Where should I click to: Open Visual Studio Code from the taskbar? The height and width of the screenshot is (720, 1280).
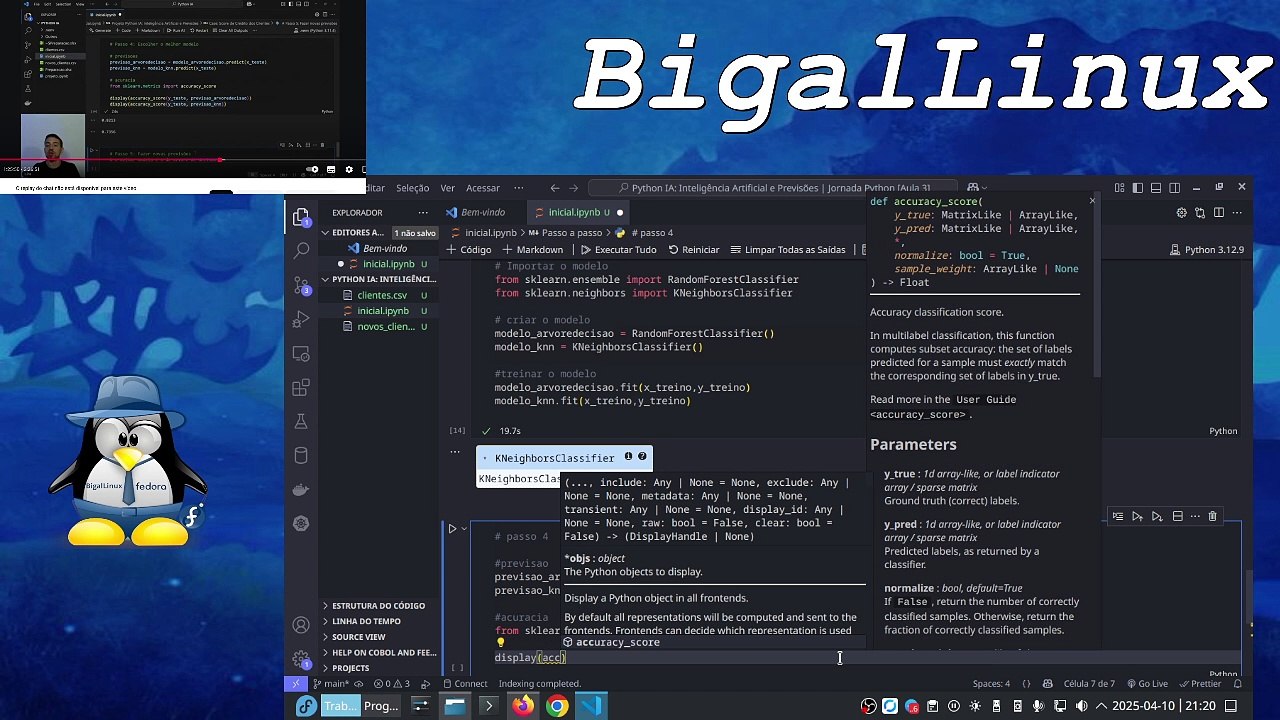pos(591,706)
